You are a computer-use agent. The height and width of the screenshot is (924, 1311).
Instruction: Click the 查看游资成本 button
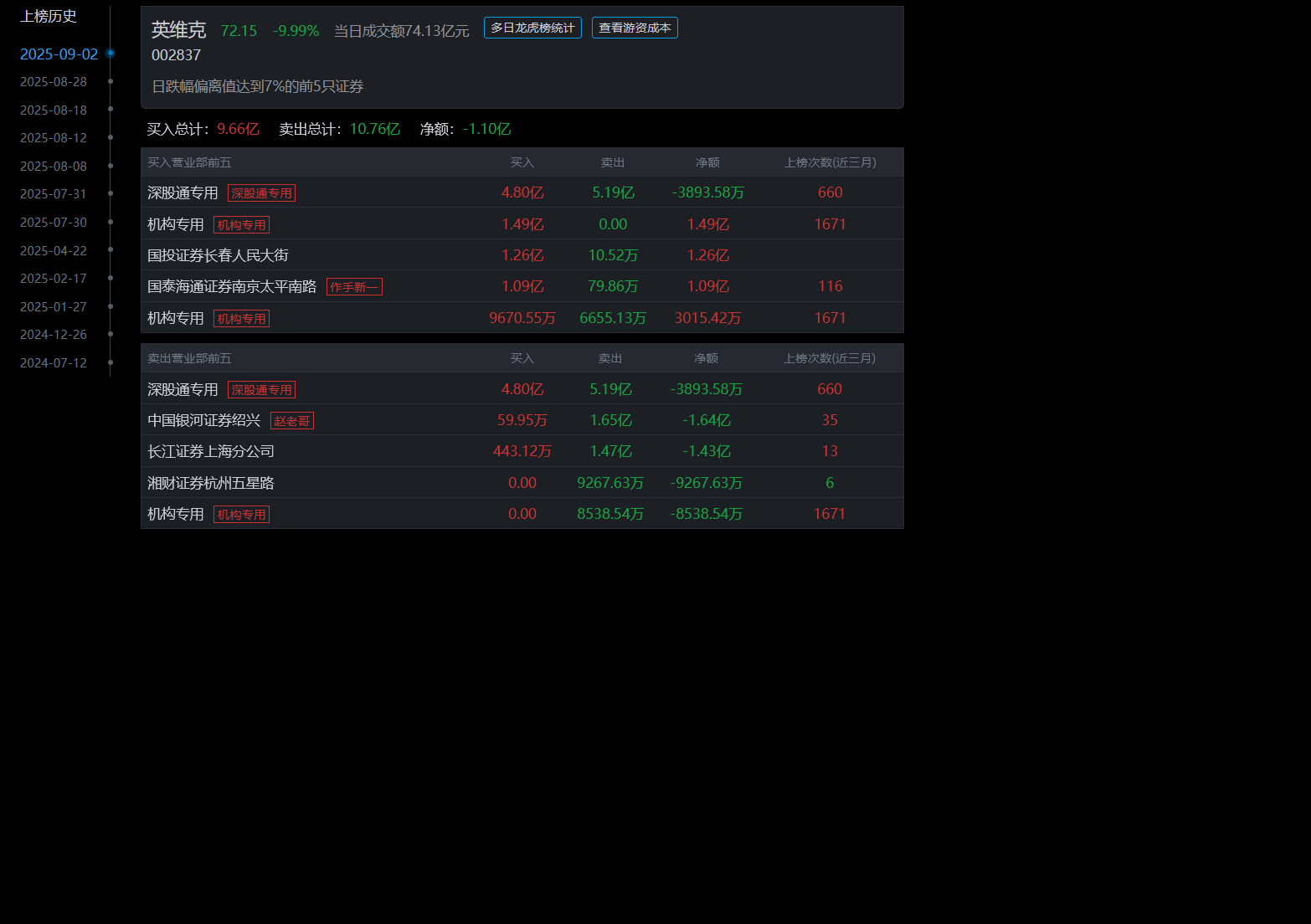(635, 28)
